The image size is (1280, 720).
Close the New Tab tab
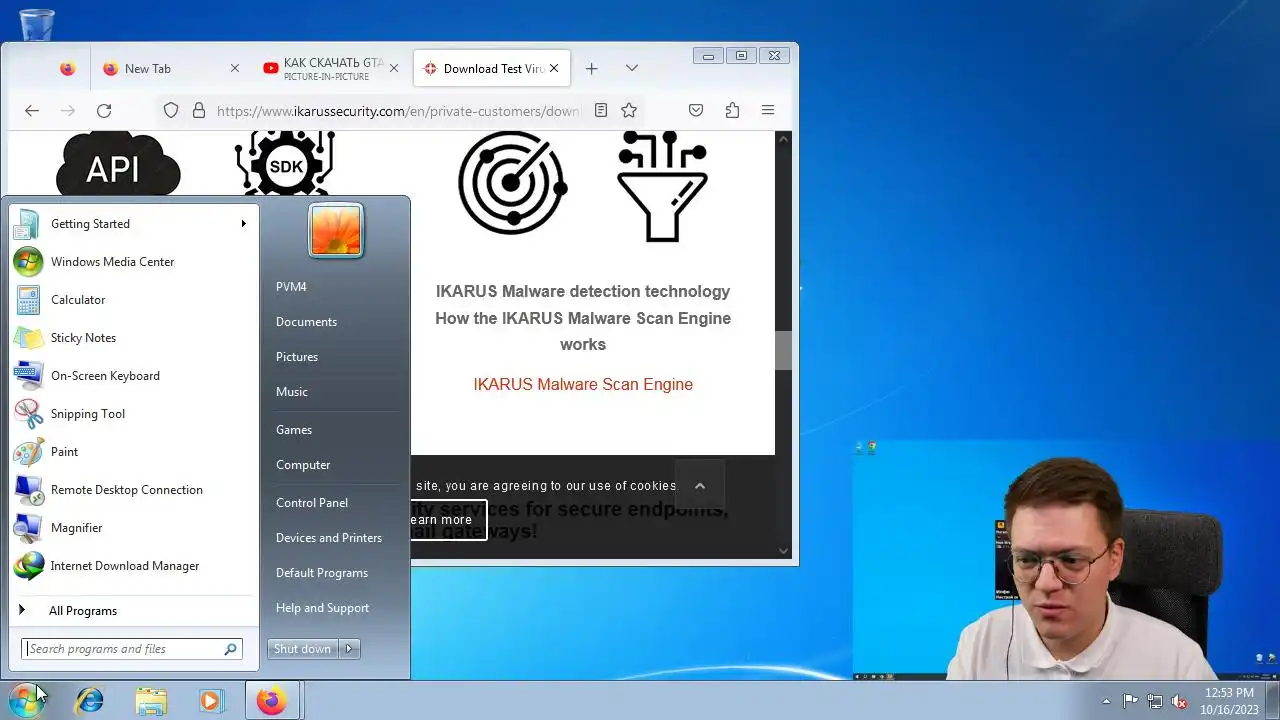point(235,68)
